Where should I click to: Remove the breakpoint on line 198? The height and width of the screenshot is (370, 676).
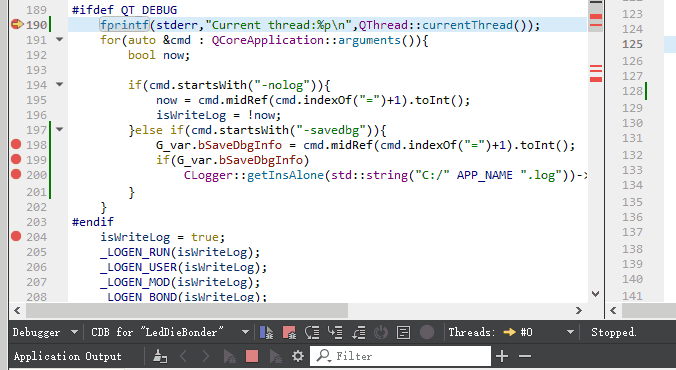(x=16, y=144)
